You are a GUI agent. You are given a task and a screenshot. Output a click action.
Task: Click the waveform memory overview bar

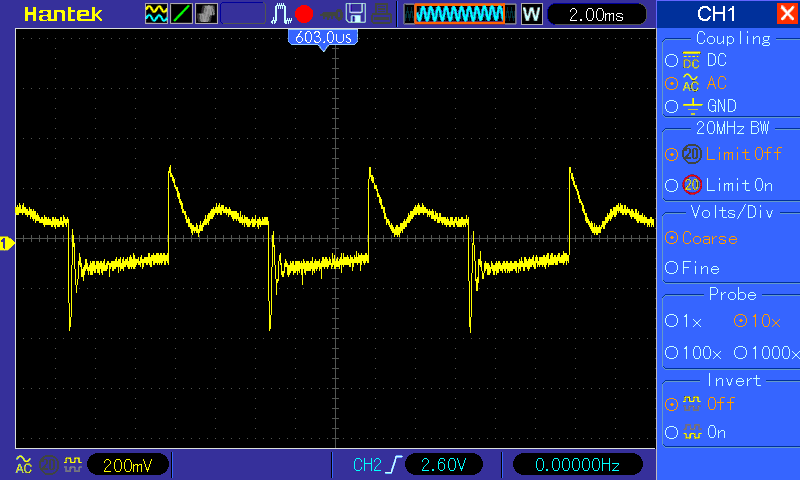(x=460, y=14)
